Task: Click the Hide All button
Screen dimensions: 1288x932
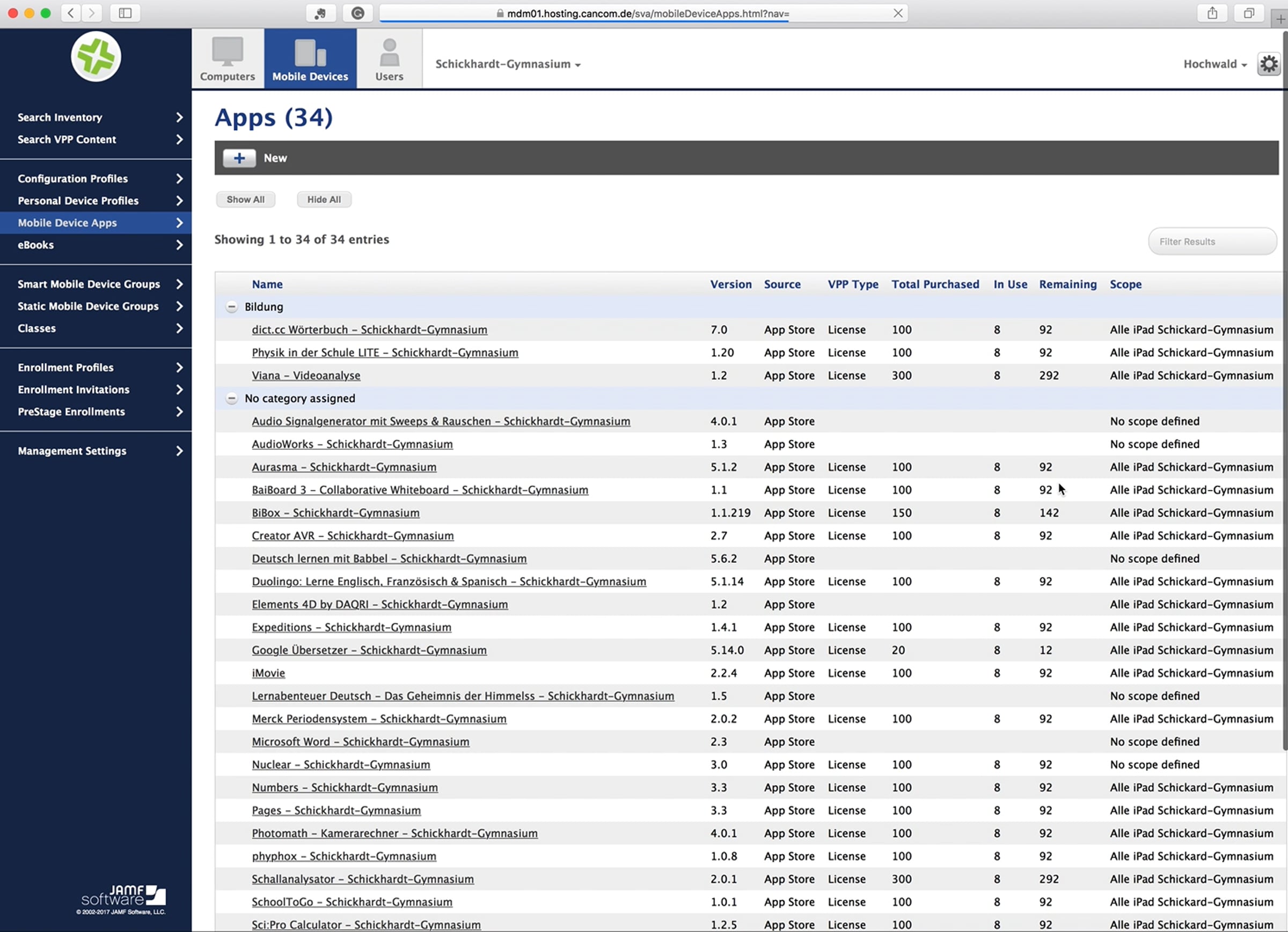Action: [324, 200]
